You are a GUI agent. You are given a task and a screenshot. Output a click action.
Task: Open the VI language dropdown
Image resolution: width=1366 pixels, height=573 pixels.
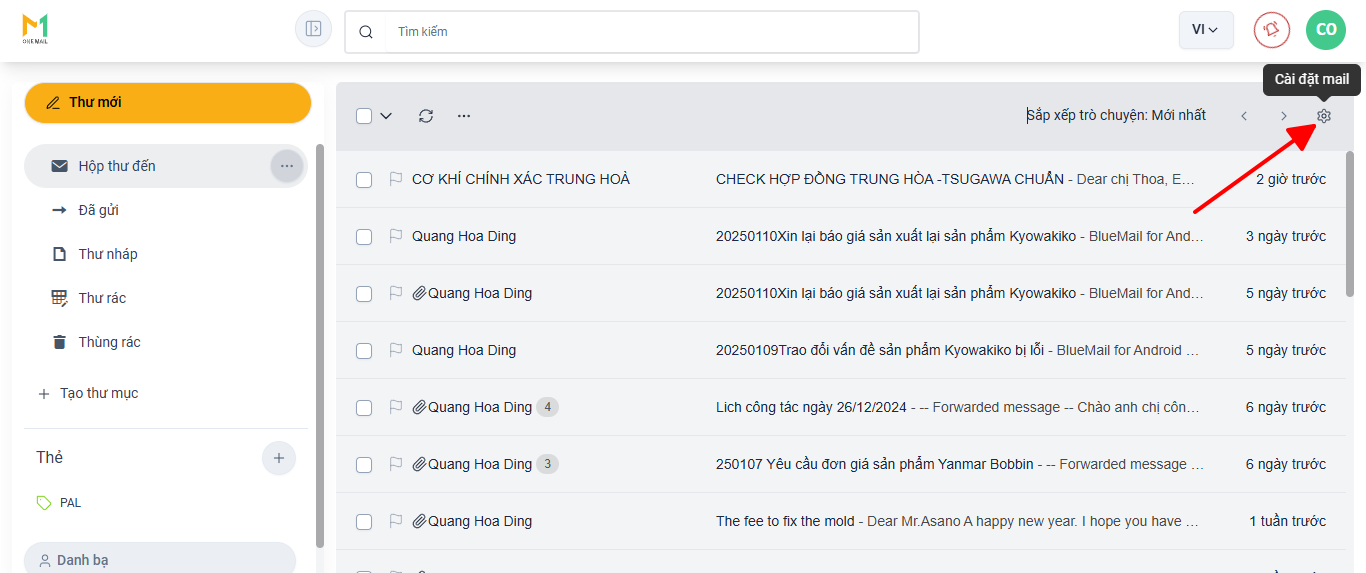(x=1205, y=30)
